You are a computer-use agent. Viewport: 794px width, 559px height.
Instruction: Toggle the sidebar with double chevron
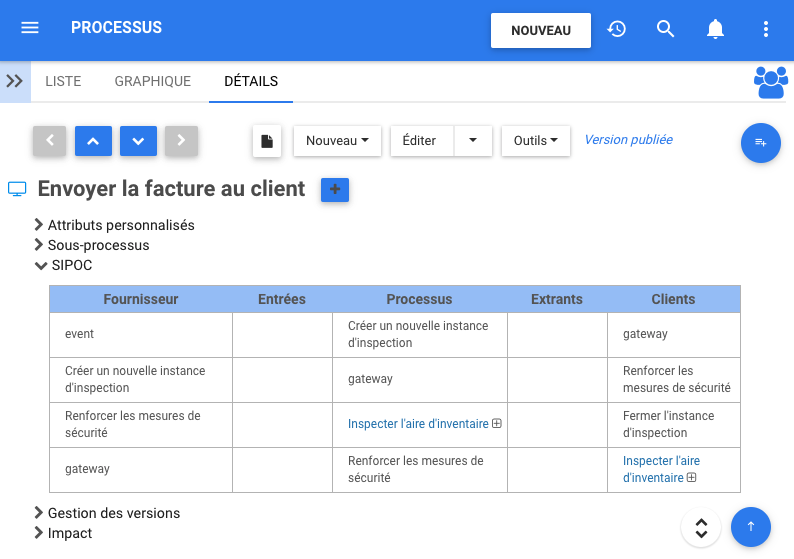coord(15,81)
